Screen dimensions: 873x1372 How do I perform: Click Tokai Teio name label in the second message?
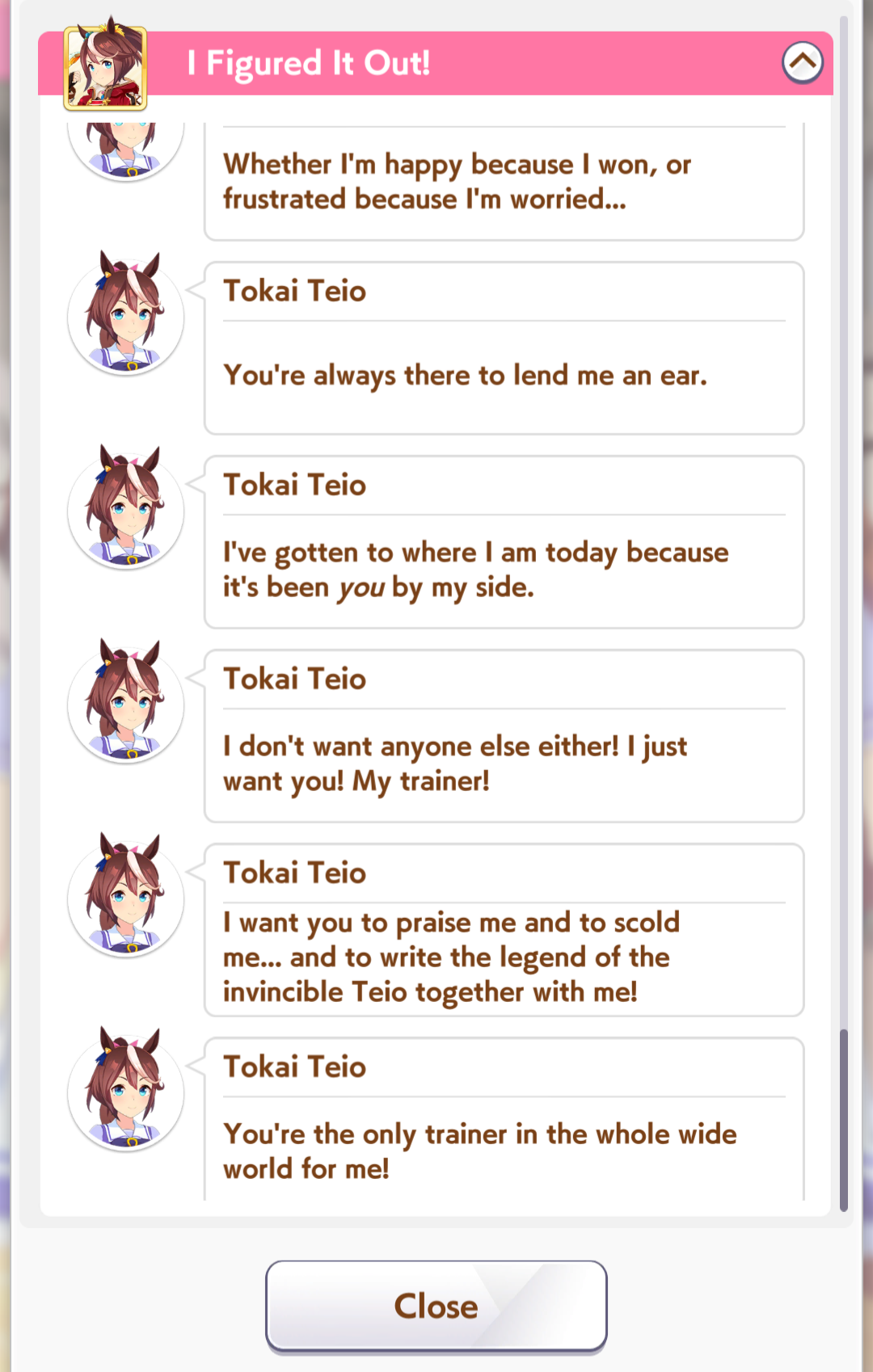(x=295, y=291)
